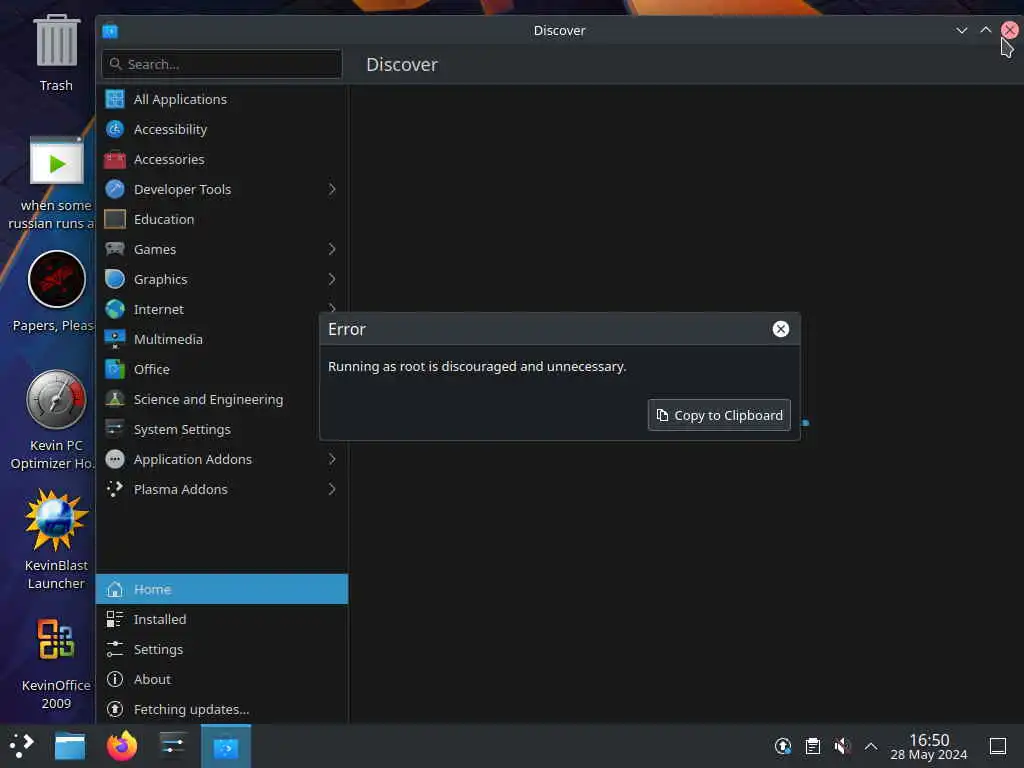This screenshot has width=1024, height=768.
Task: Open System Settings from the taskbar
Action: coord(172,746)
